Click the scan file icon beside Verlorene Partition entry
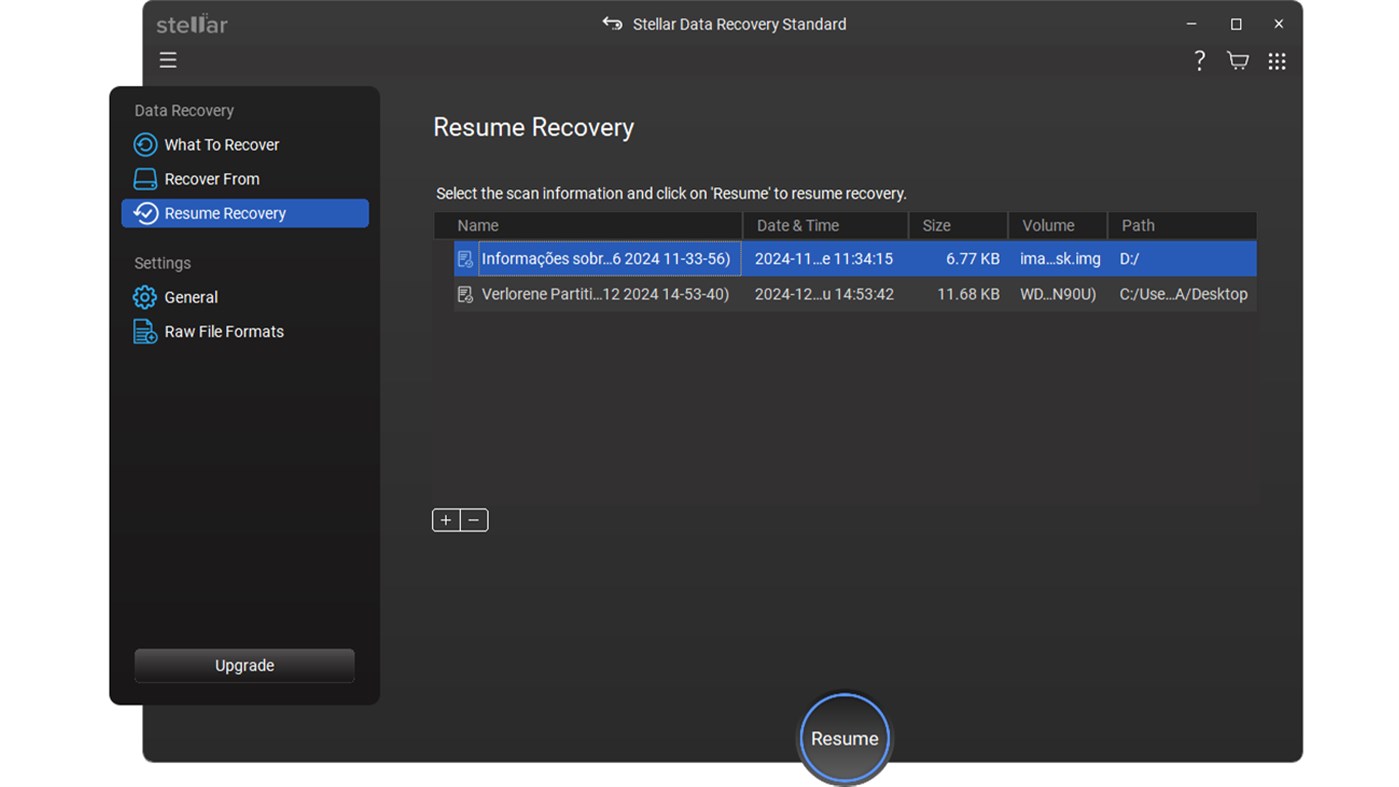 464,293
